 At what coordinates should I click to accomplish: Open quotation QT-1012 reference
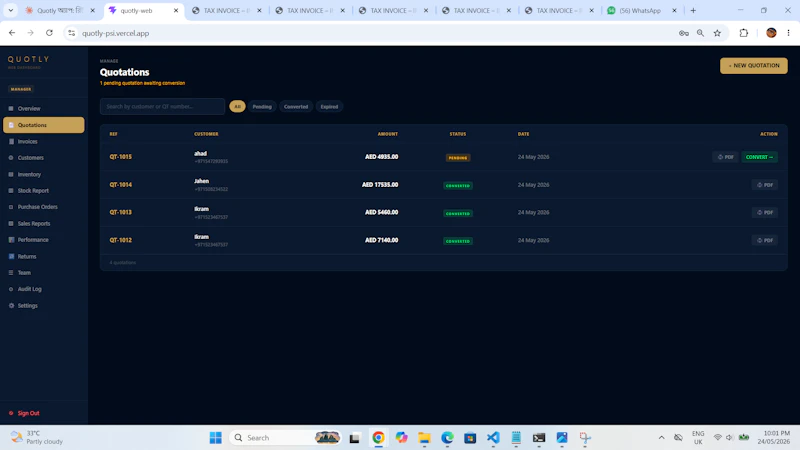pyautogui.click(x=120, y=240)
